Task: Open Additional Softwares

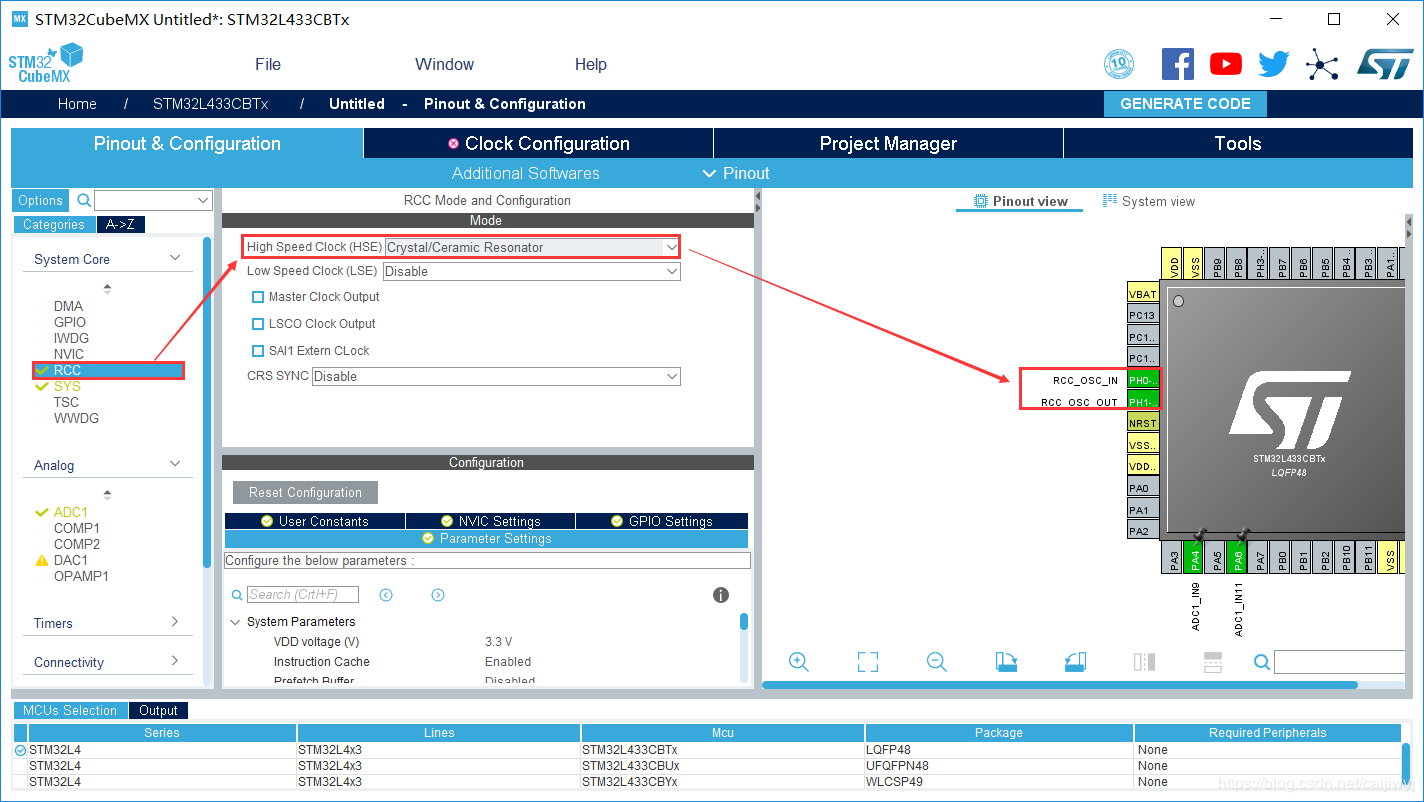Action: pos(525,173)
